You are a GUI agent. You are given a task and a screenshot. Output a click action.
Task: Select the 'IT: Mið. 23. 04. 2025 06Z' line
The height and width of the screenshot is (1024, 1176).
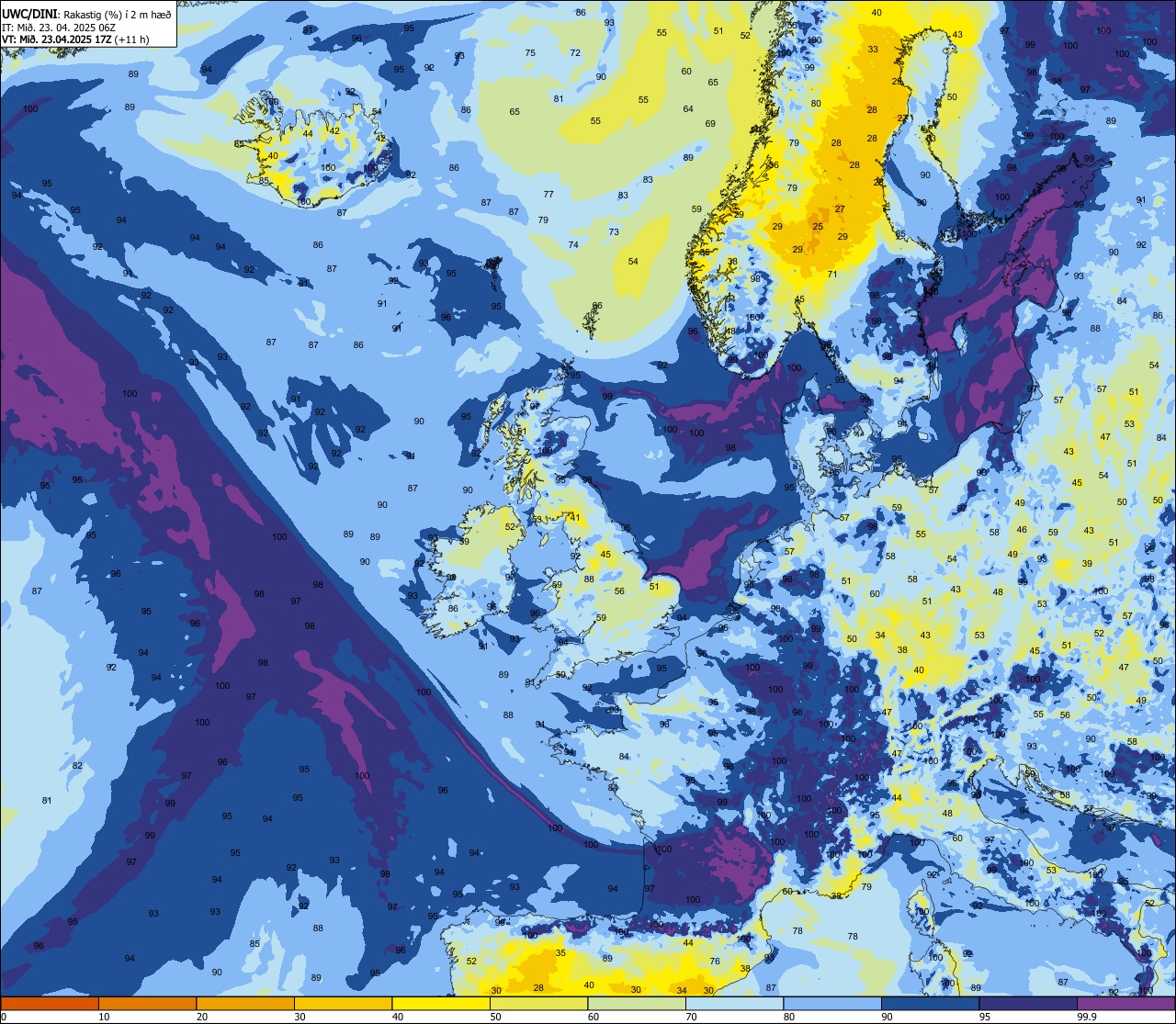60,28
